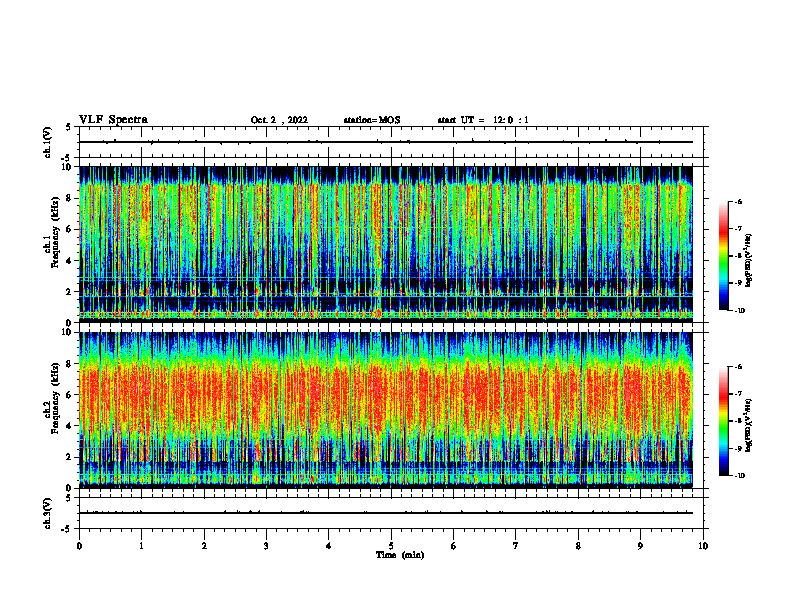
Task: Click the ch.1 spectrogram color bar
Action: coord(723,256)
